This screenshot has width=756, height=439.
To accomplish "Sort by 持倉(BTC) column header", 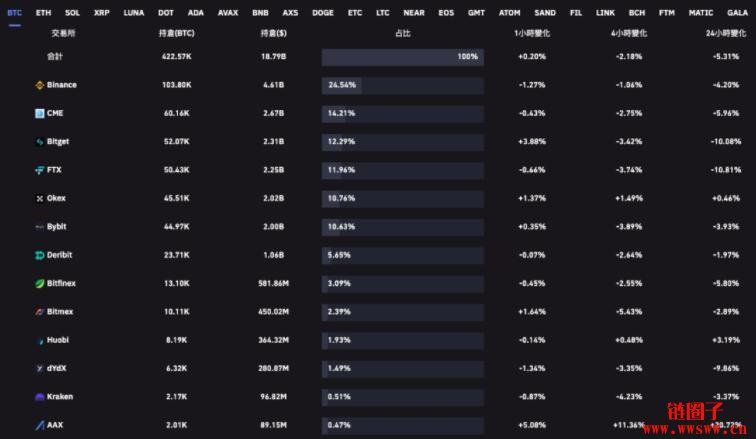I will (176, 33).
